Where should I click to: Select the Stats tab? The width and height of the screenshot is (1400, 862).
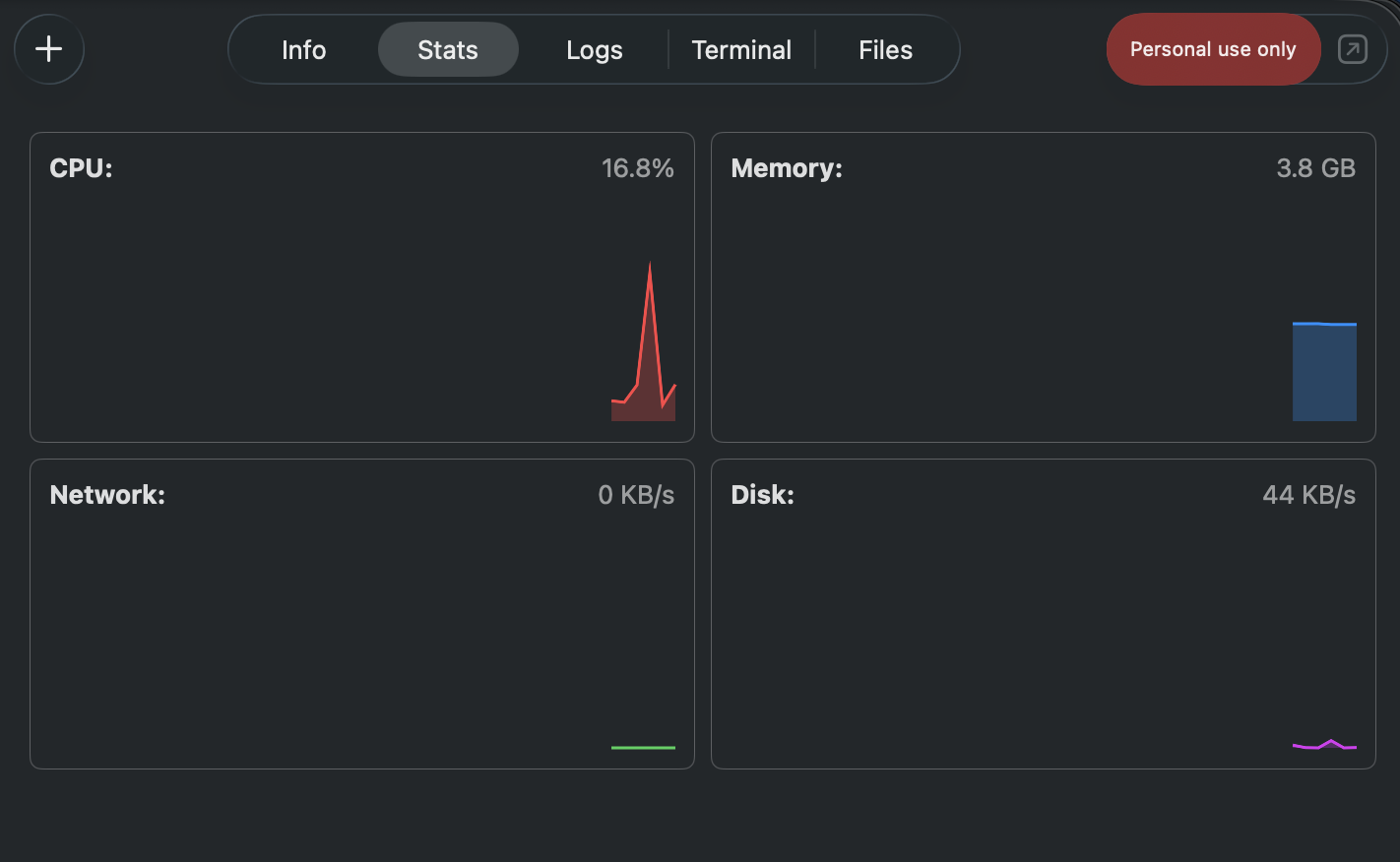coord(448,50)
